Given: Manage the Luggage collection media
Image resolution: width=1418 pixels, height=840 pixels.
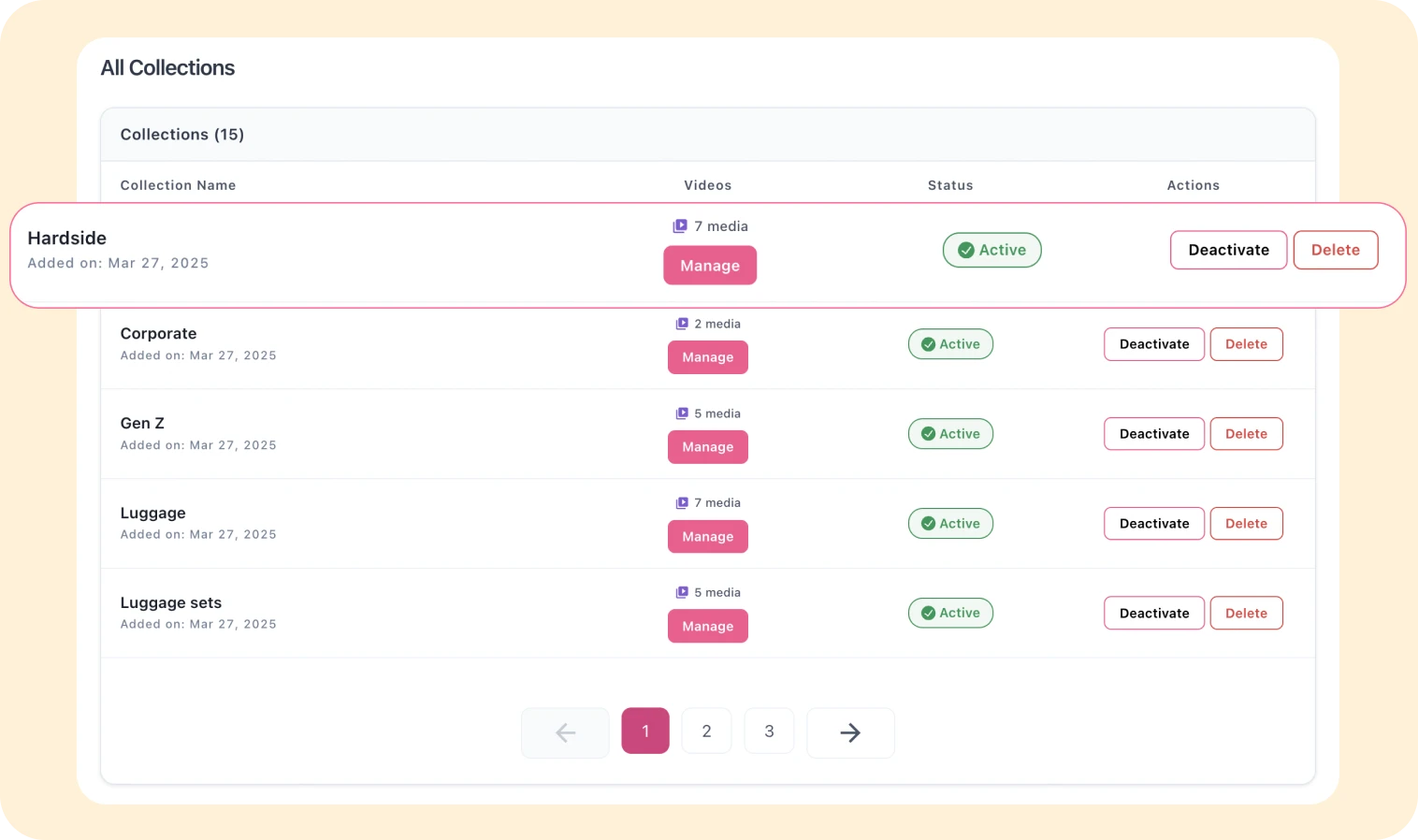Looking at the screenshot, I should pos(707,537).
